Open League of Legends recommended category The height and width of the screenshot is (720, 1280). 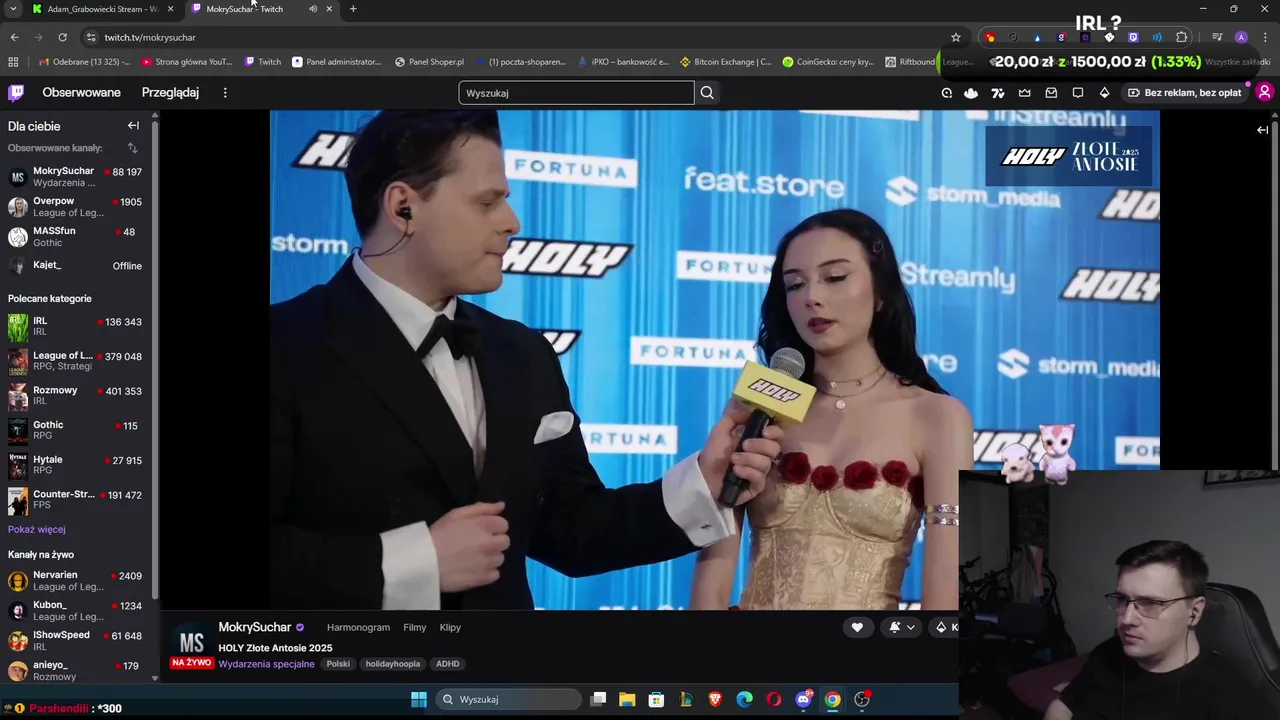pyautogui.click(x=76, y=361)
